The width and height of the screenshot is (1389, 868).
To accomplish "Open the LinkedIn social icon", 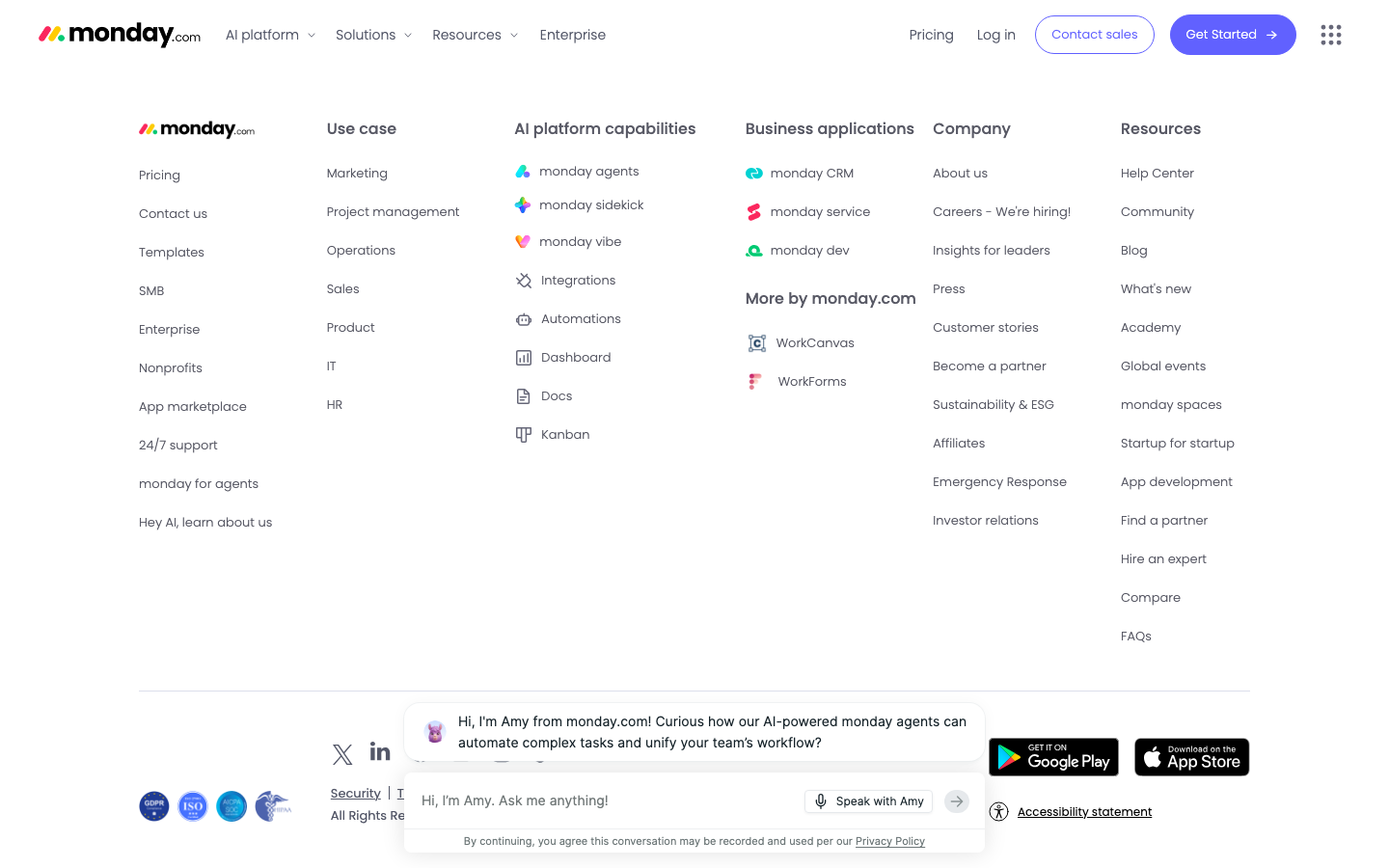I will 380,751.
